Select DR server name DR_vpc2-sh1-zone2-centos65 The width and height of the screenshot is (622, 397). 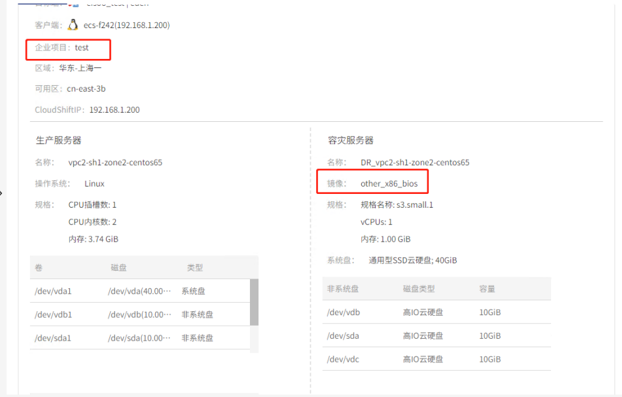pyautogui.click(x=415, y=163)
